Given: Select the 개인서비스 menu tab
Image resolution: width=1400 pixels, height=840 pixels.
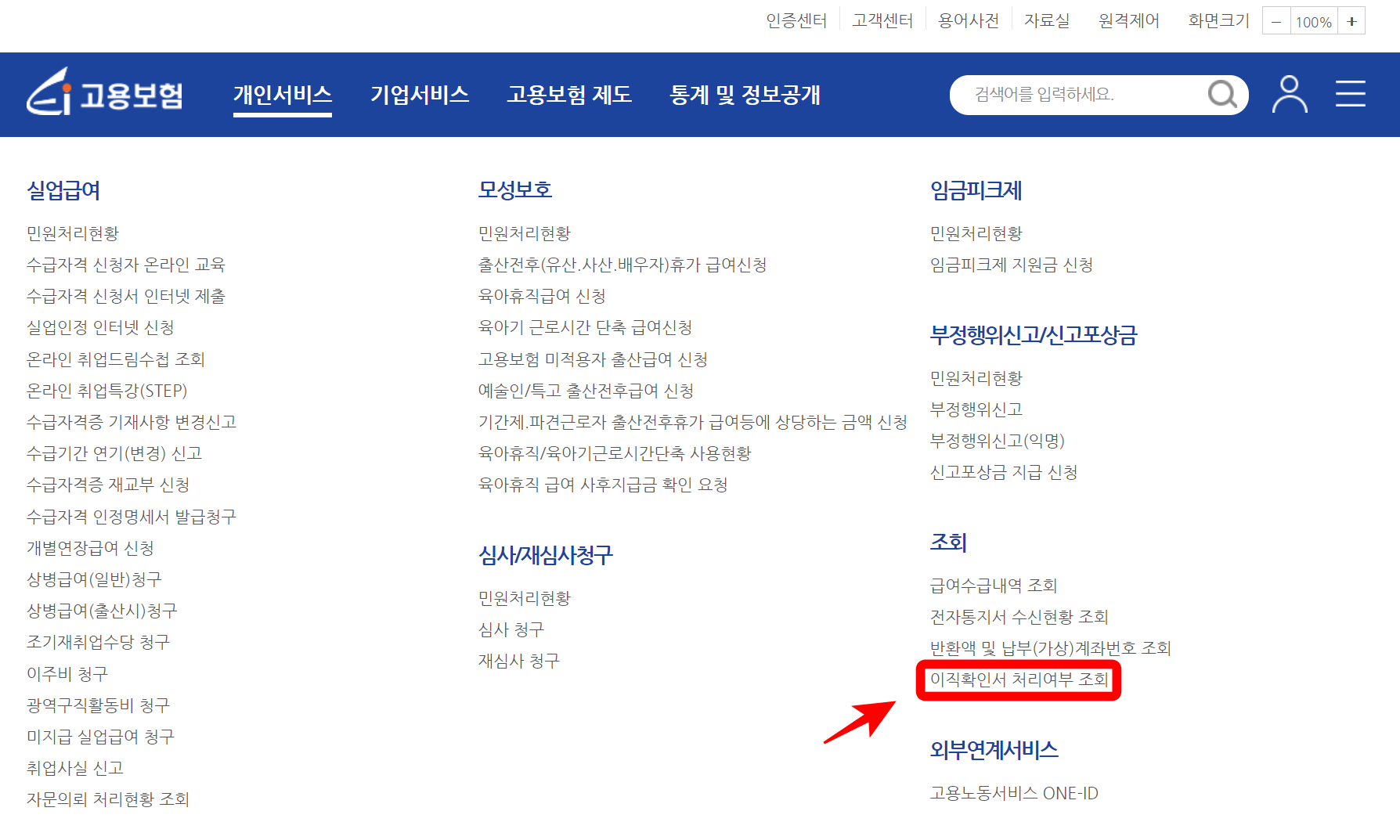Looking at the screenshot, I should (x=283, y=95).
